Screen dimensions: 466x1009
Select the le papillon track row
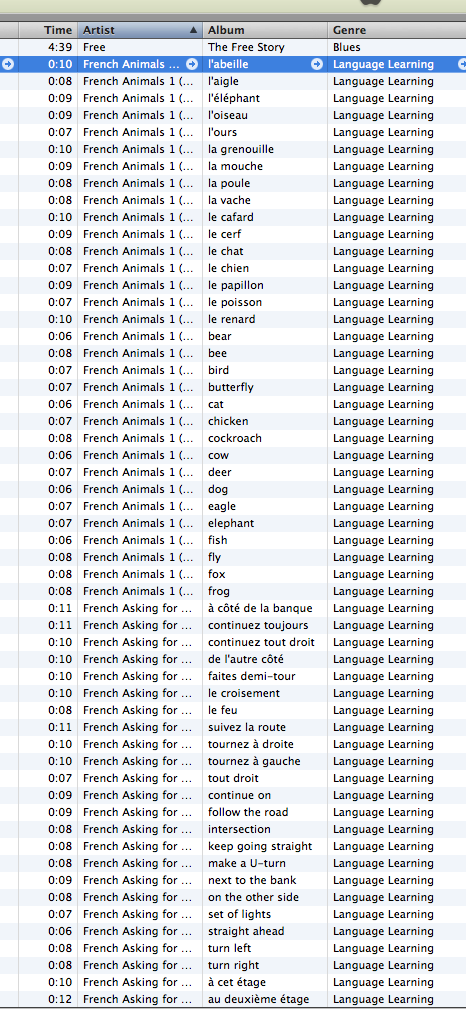point(233,285)
